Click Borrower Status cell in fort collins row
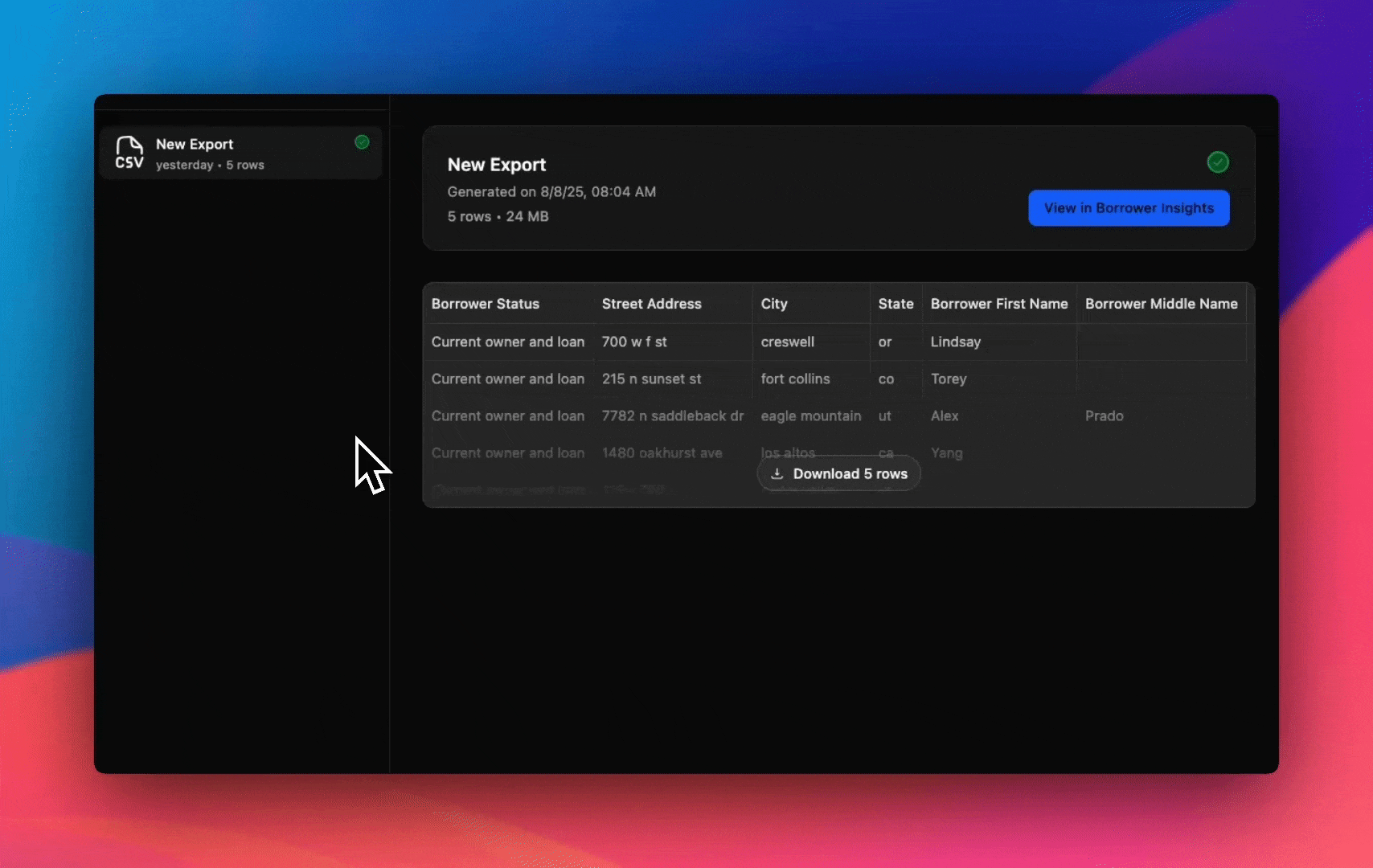 pos(508,379)
